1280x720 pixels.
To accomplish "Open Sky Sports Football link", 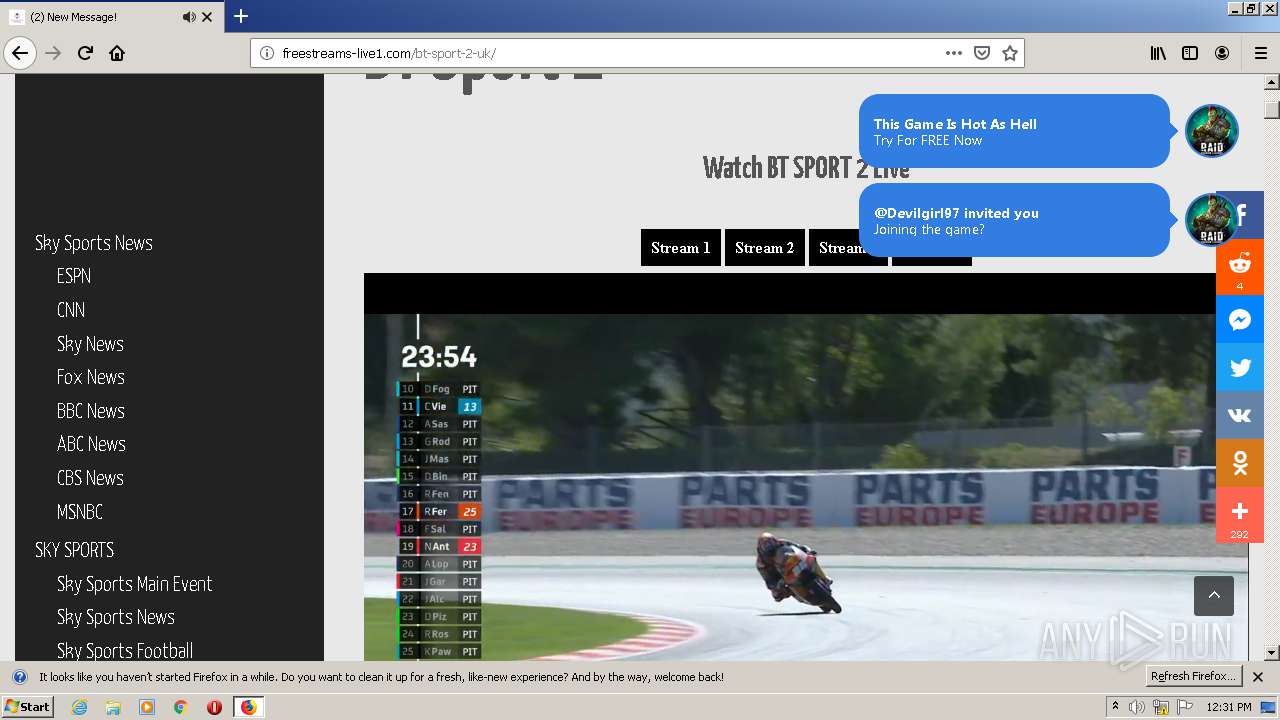I will tap(125, 651).
